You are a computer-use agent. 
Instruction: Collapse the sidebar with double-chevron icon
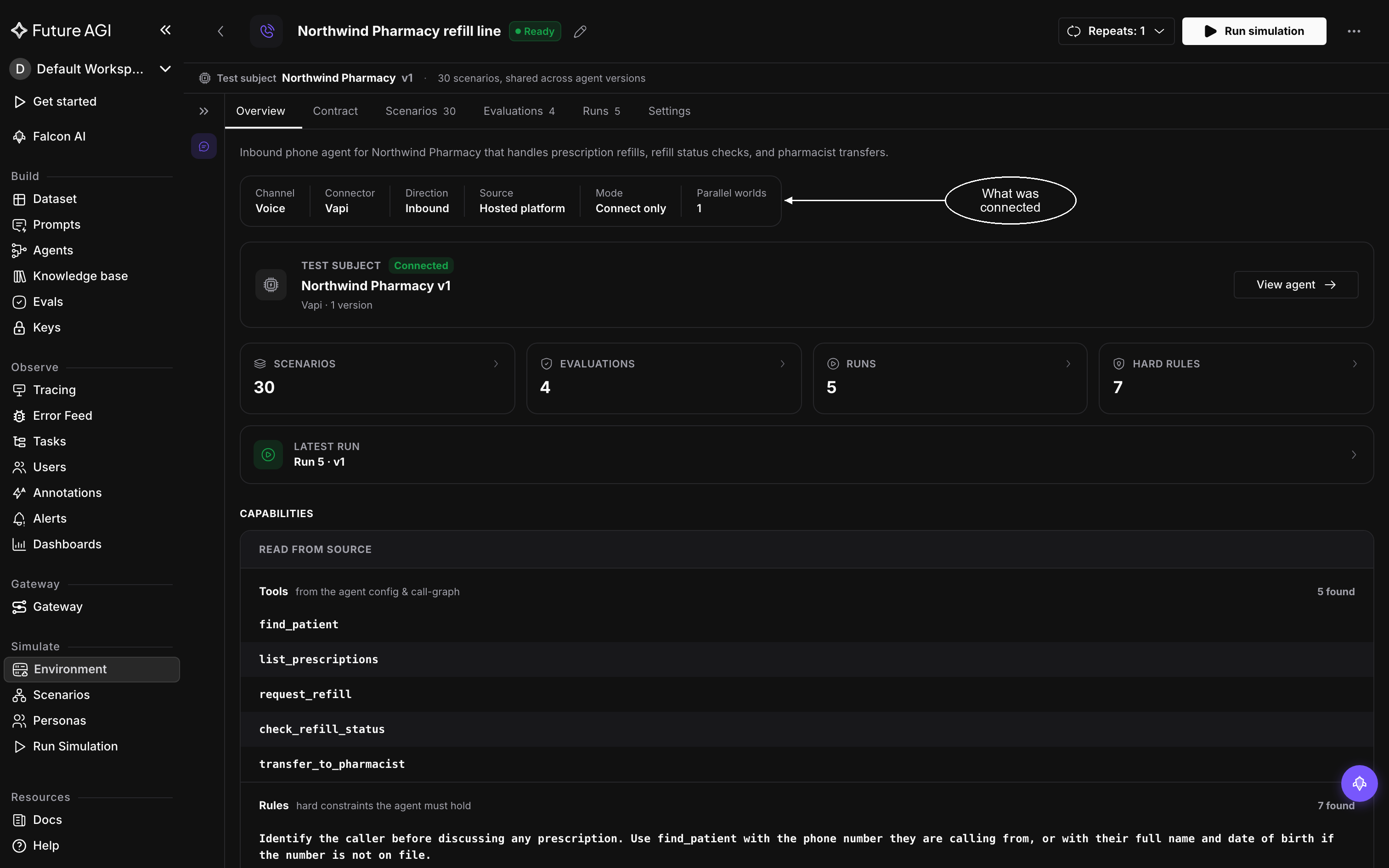(165, 30)
